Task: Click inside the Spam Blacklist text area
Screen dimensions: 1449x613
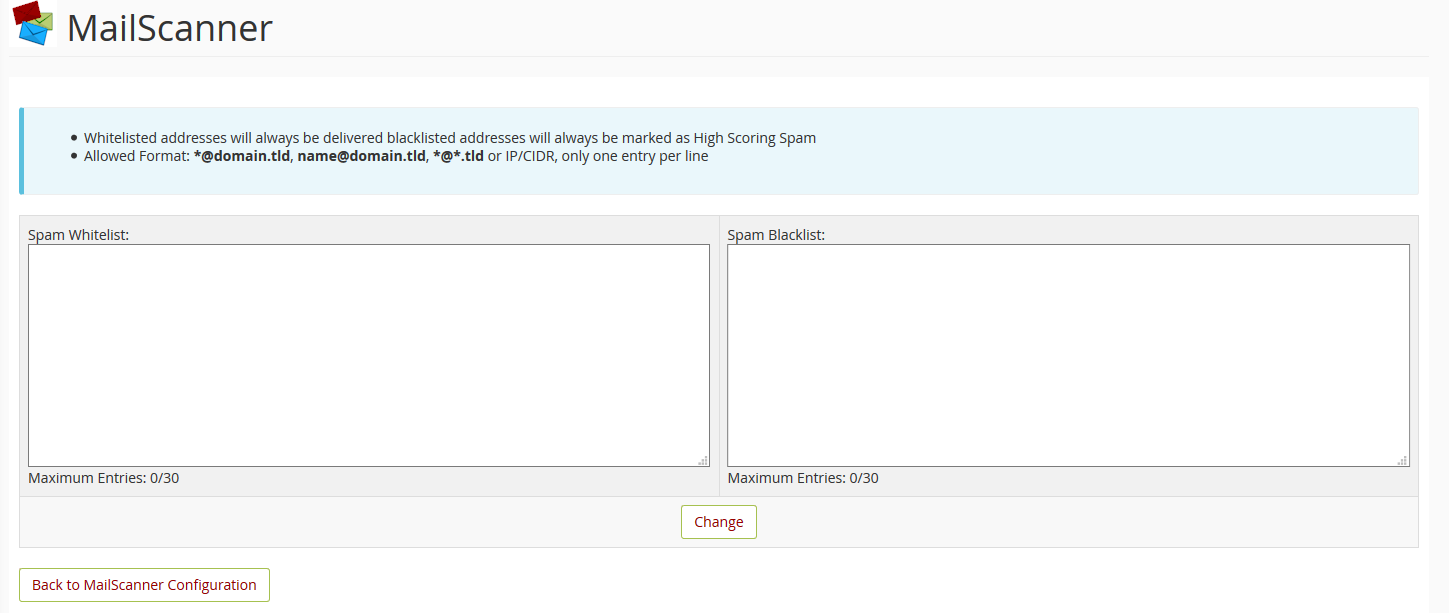Action: coord(1068,355)
